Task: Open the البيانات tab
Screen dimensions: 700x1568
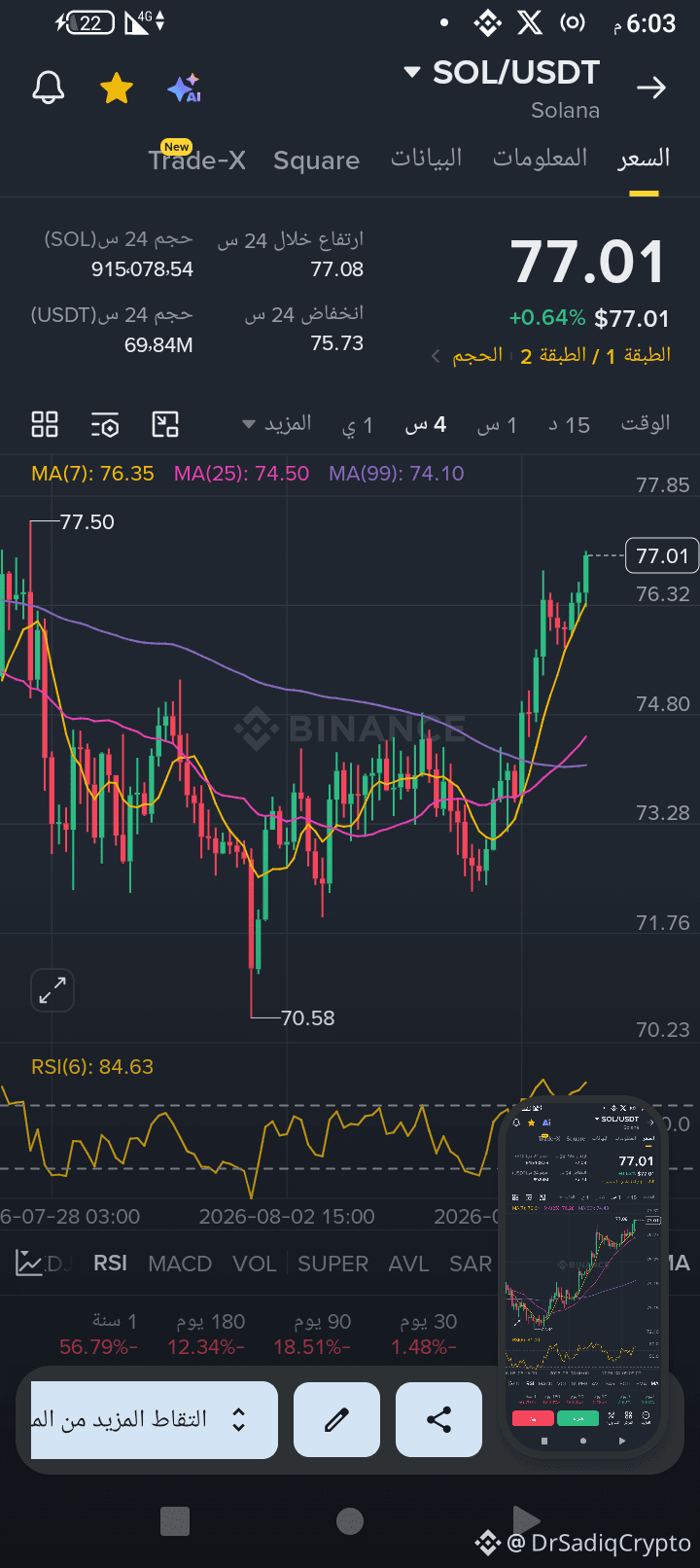Action: coord(427,159)
